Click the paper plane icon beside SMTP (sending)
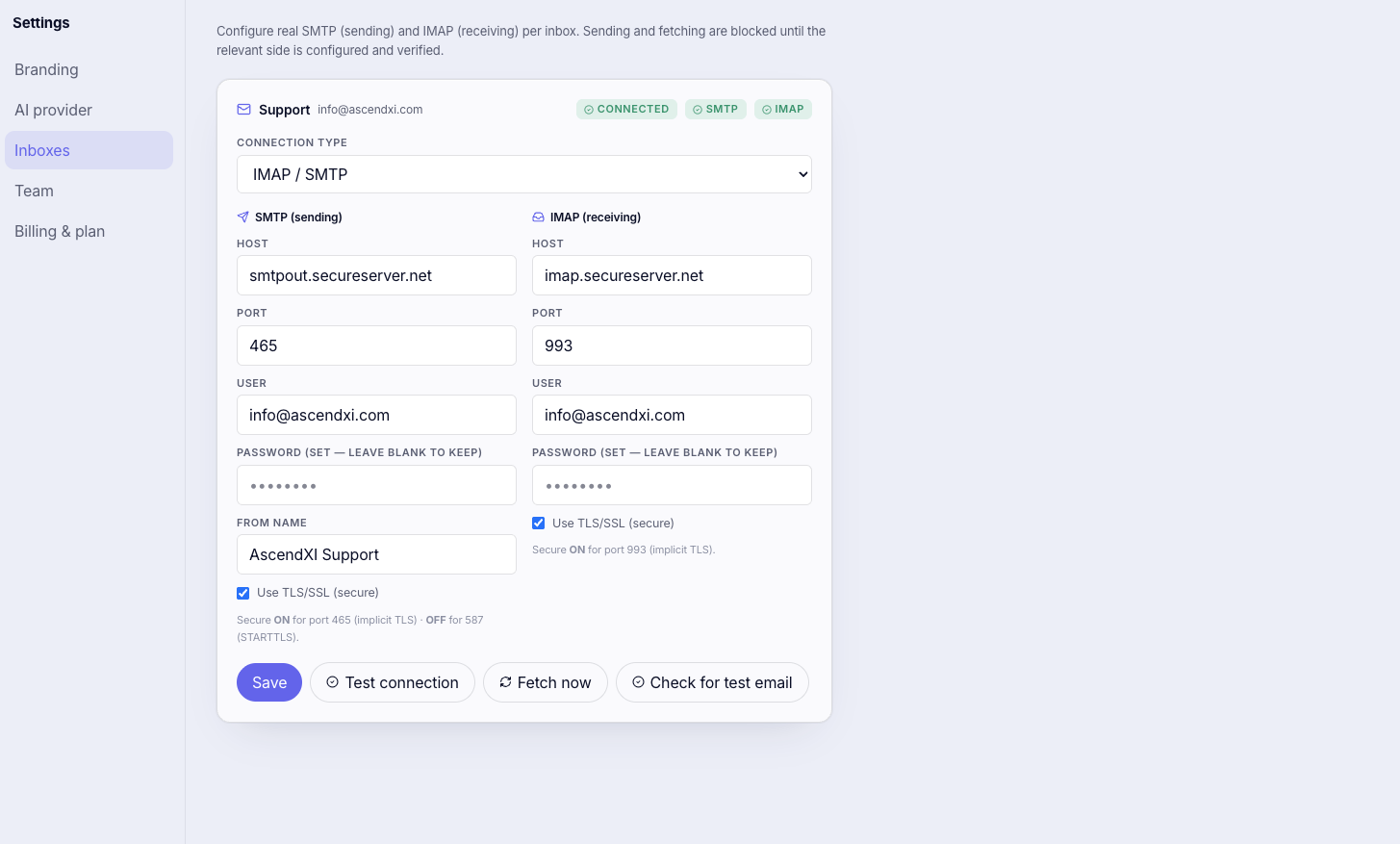The width and height of the screenshot is (1400, 844). pos(242,217)
